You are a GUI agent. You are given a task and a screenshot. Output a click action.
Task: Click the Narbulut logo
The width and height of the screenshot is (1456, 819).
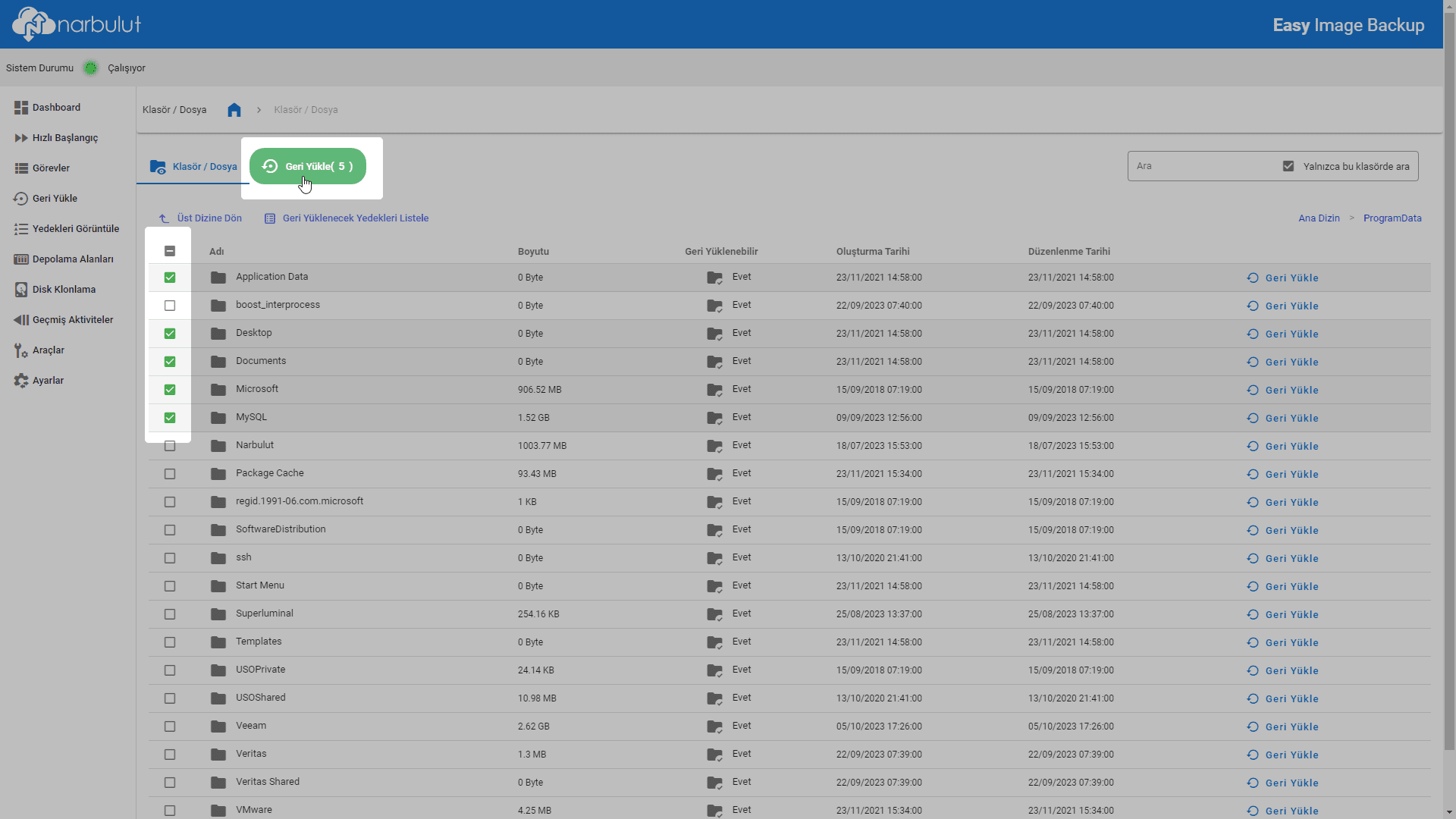pyautogui.click(x=77, y=24)
